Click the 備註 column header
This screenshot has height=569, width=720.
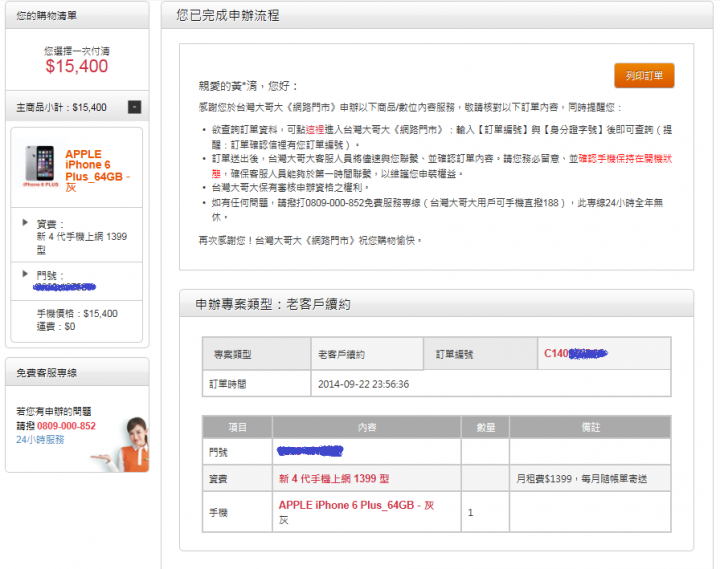591,427
